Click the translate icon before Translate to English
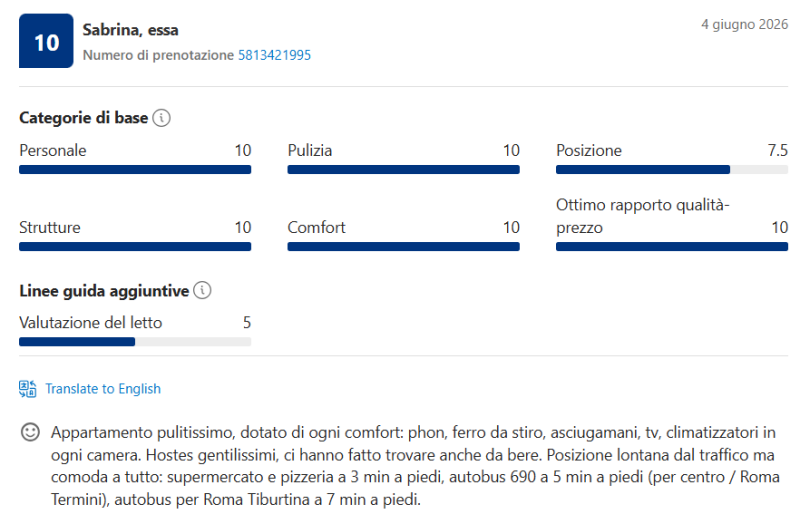 coord(28,389)
